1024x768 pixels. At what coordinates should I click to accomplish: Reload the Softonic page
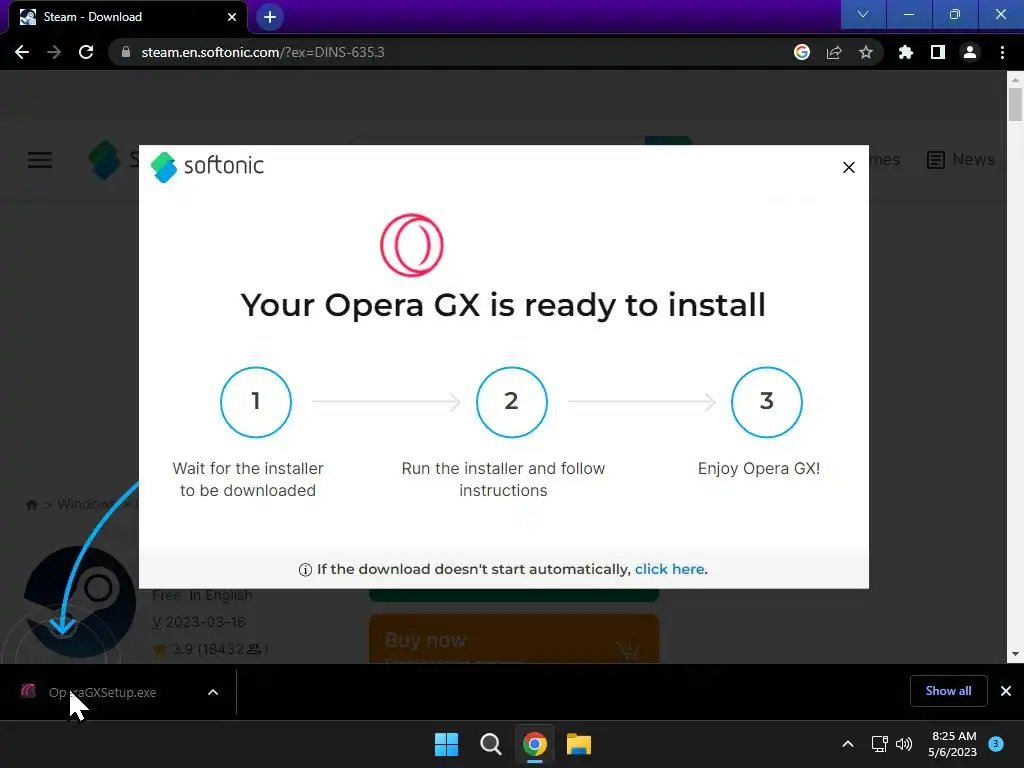pos(86,52)
